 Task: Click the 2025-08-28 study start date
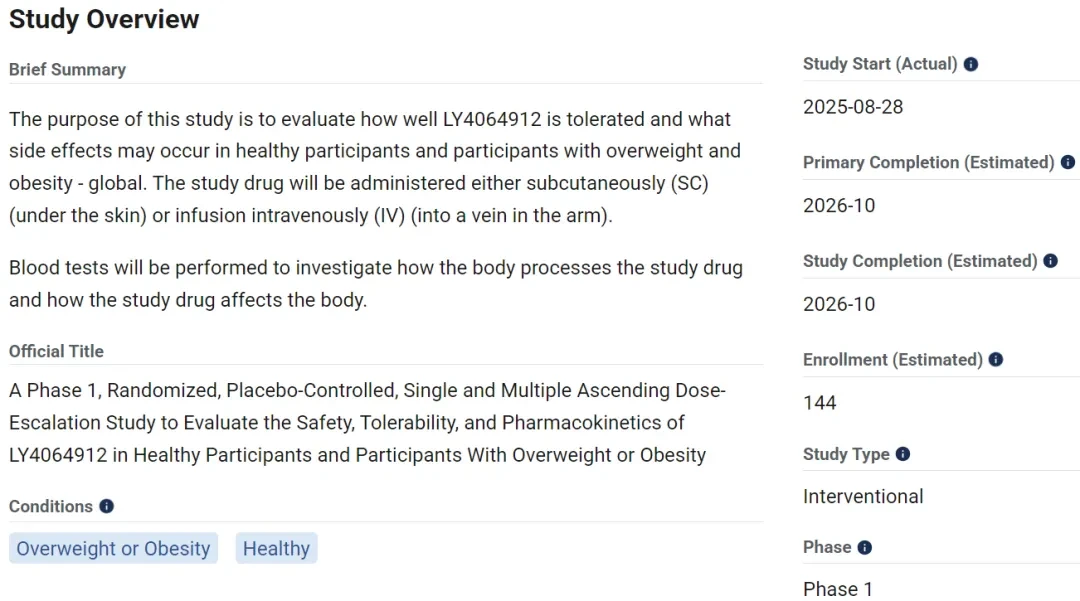point(853,107)
